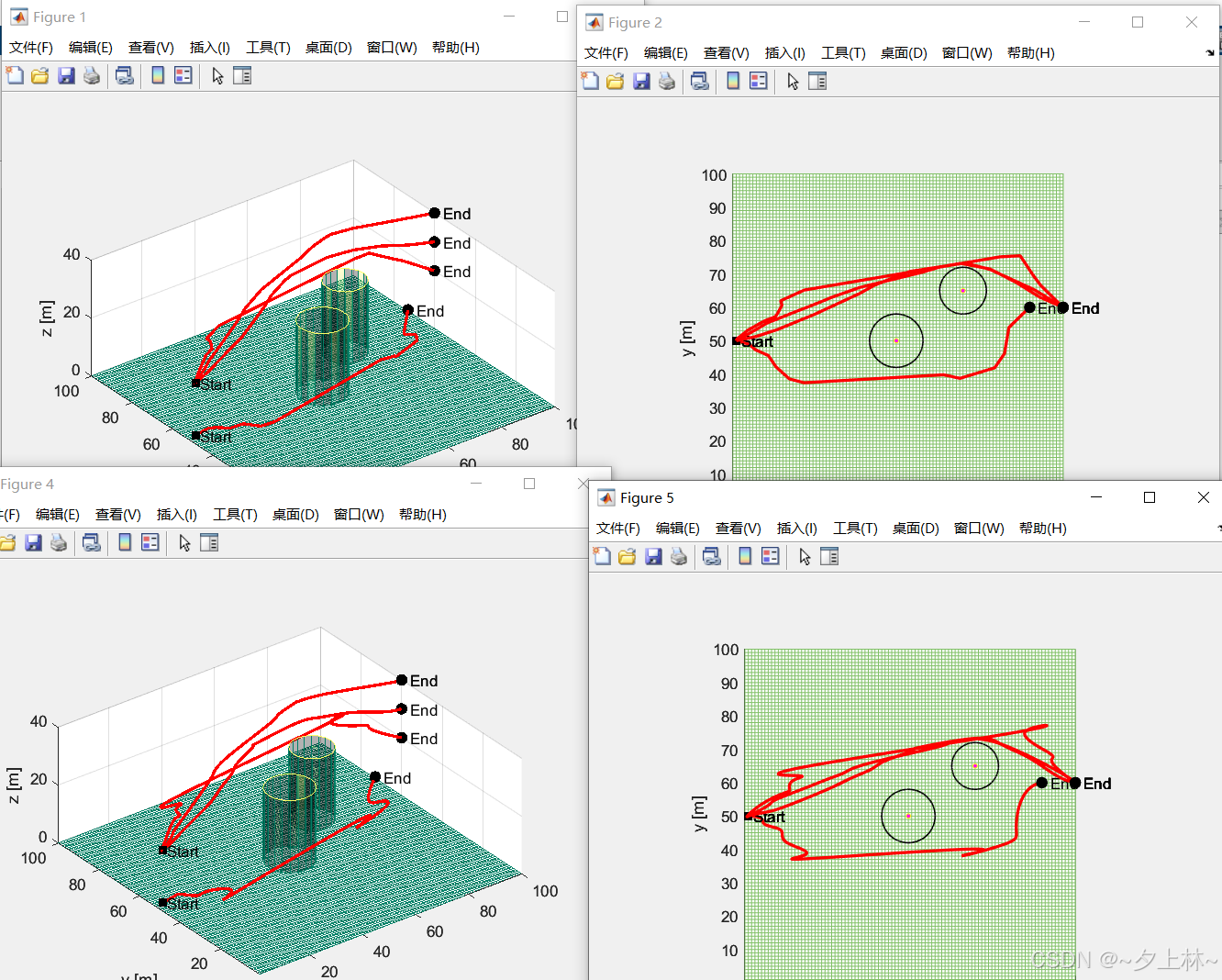Click Figure 2 window title text
This screenshot has height=980, width=1222.
coord(635,22)
